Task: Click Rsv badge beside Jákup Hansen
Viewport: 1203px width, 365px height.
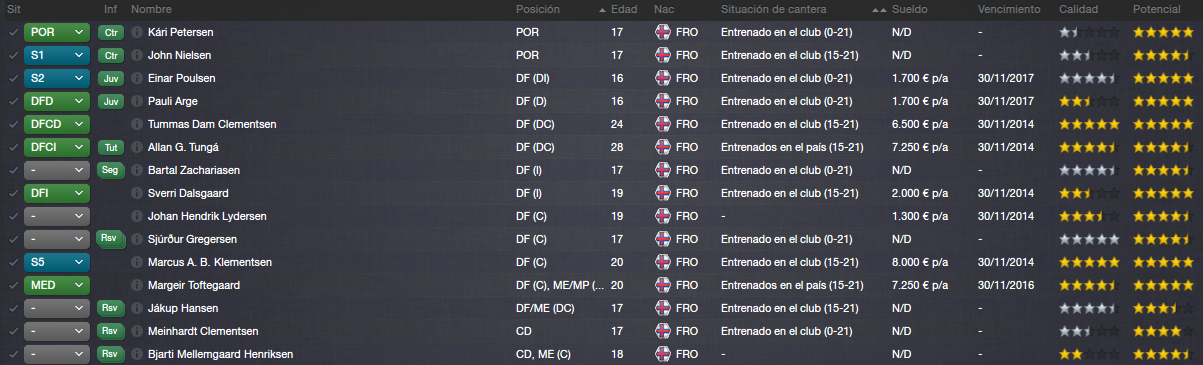Action: pyautogui.click(x=111, y=308)
